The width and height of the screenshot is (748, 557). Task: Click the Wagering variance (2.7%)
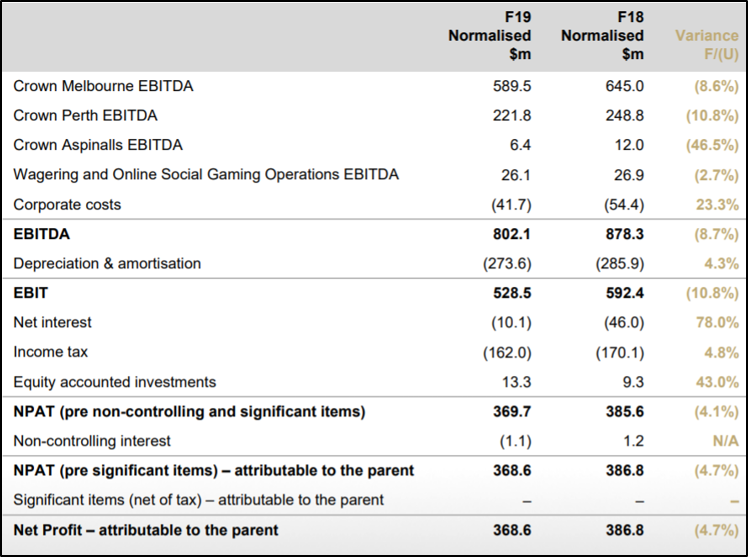tap(716, 175)
